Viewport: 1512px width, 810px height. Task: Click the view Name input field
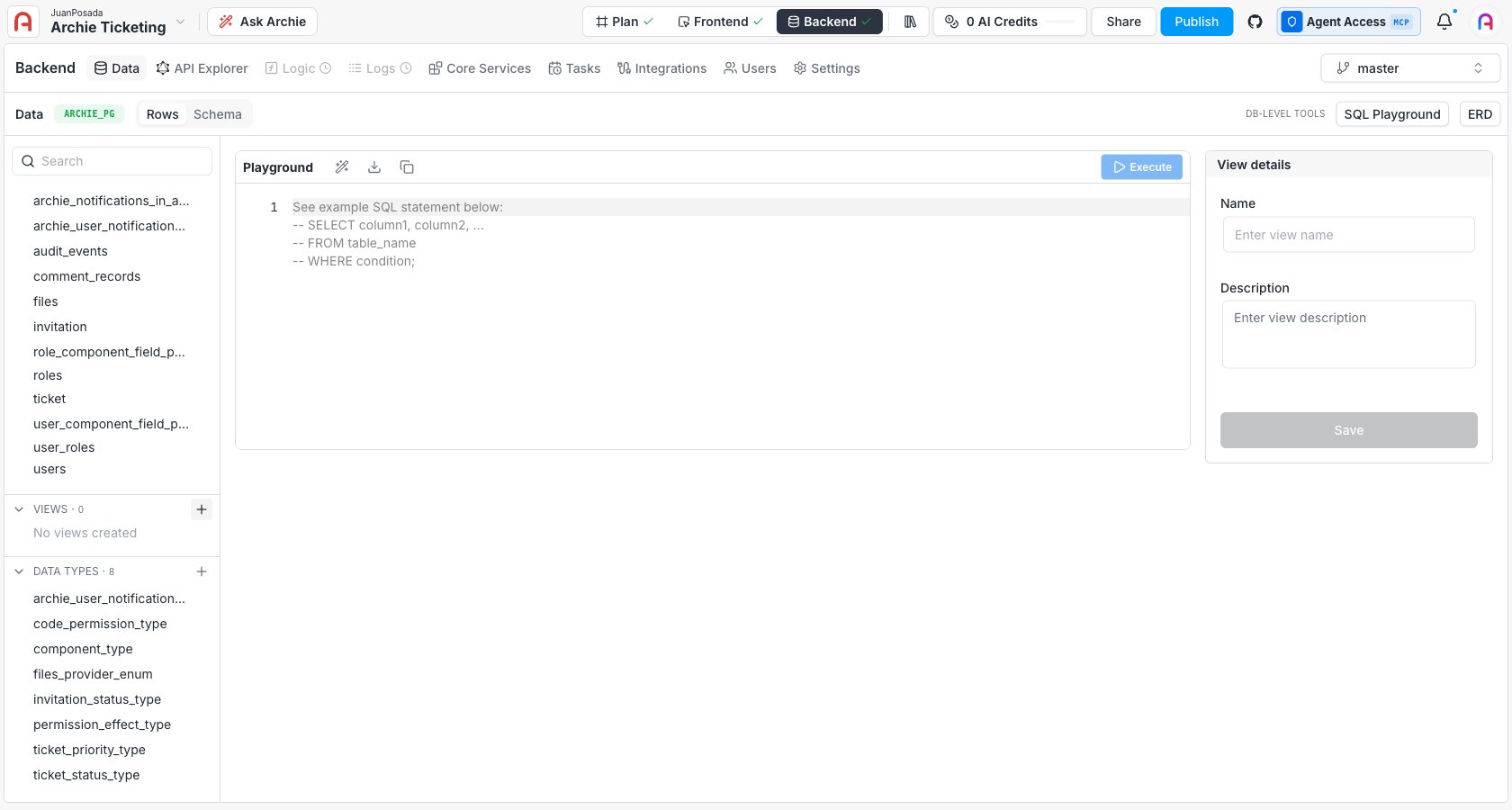click(1348, 235)
